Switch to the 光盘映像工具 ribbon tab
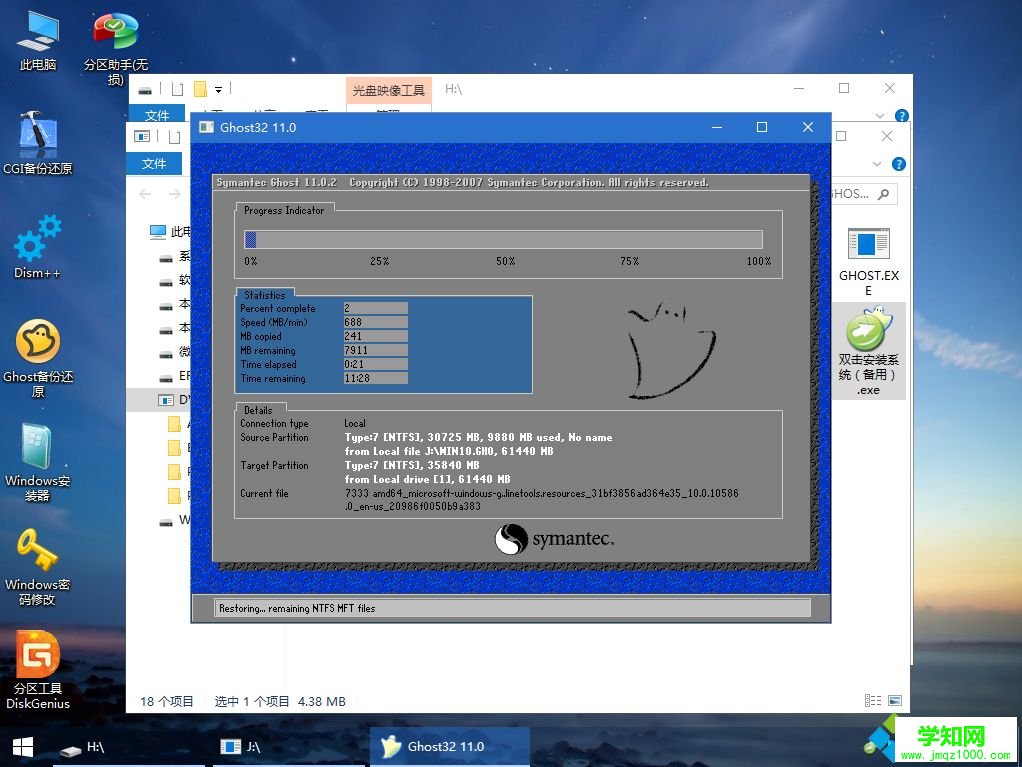The width and height of the screenshot is (1022, 767). tap(388, 89)
